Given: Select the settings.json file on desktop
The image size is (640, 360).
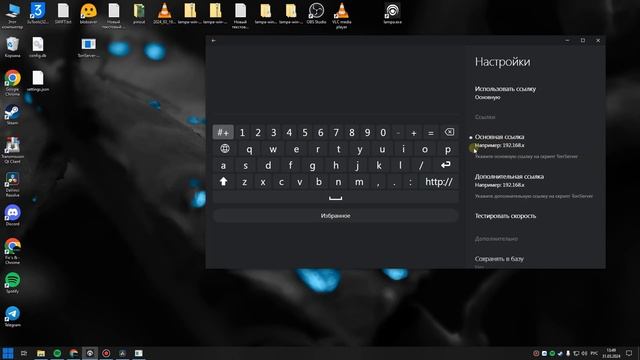Looking at the screenshot, I should (x=38, y=81).
